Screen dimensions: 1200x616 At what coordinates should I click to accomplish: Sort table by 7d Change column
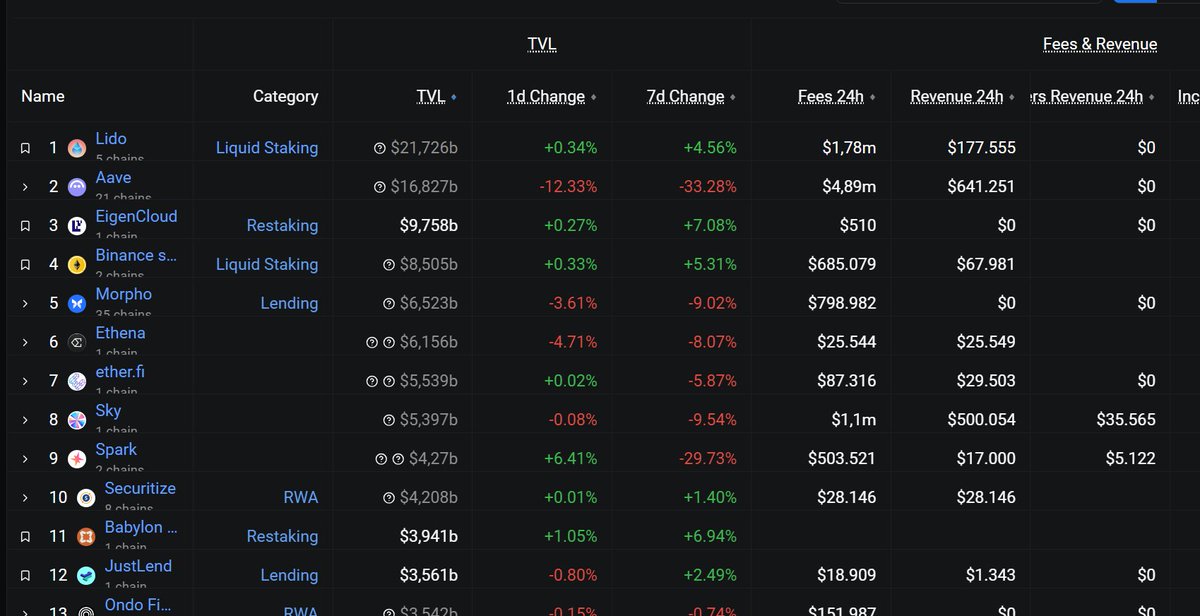click(x=686, y=97)
